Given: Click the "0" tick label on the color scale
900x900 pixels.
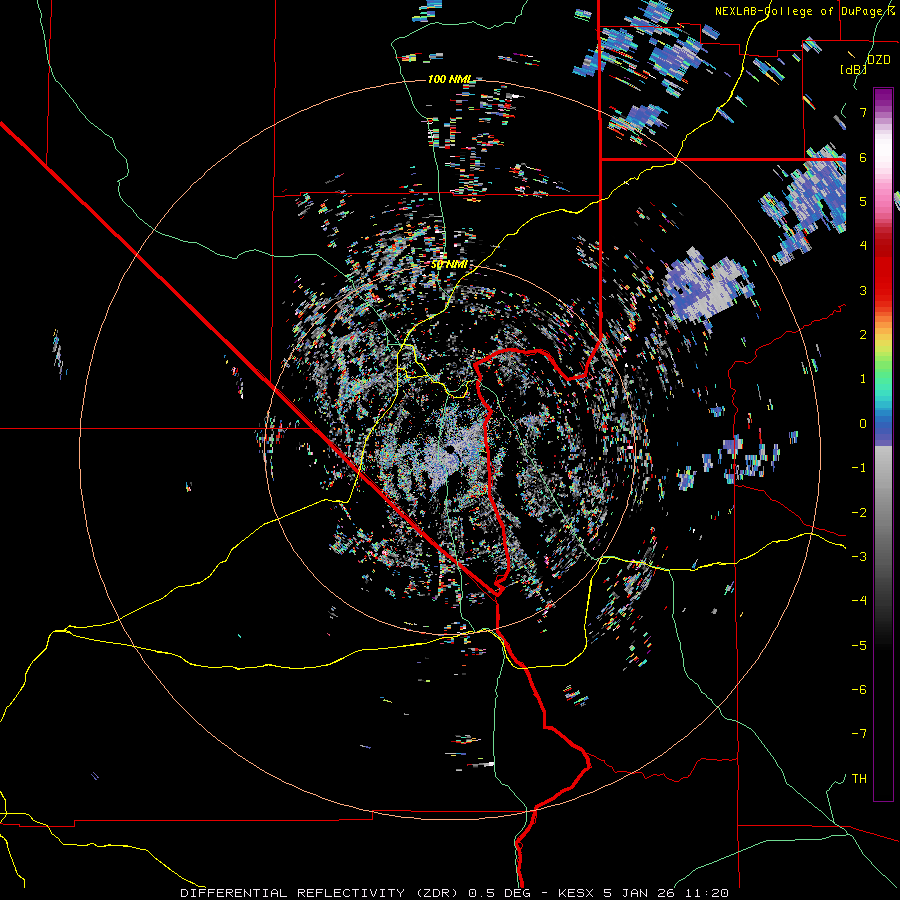Looking at the screenshot, I should click(x=863, y=424).
